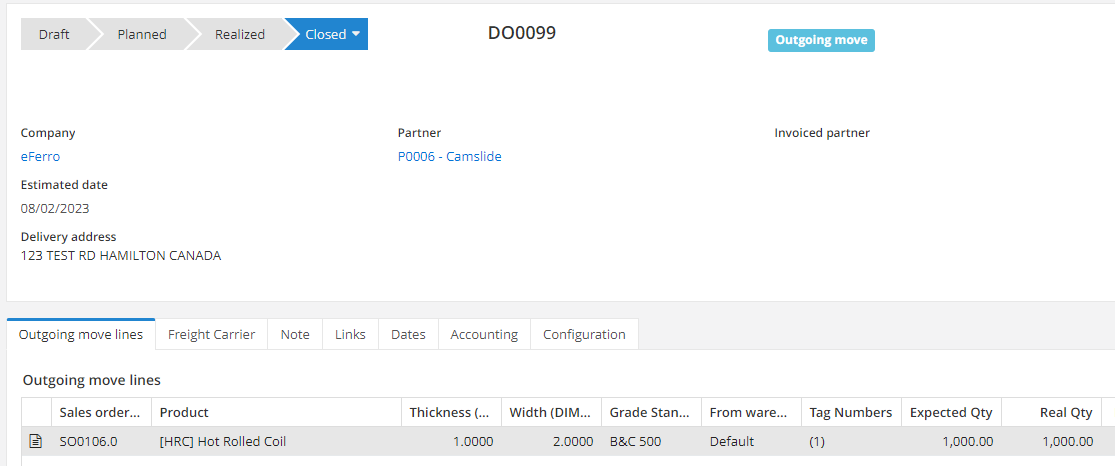Open the Configuration tab

coord(584,334)
